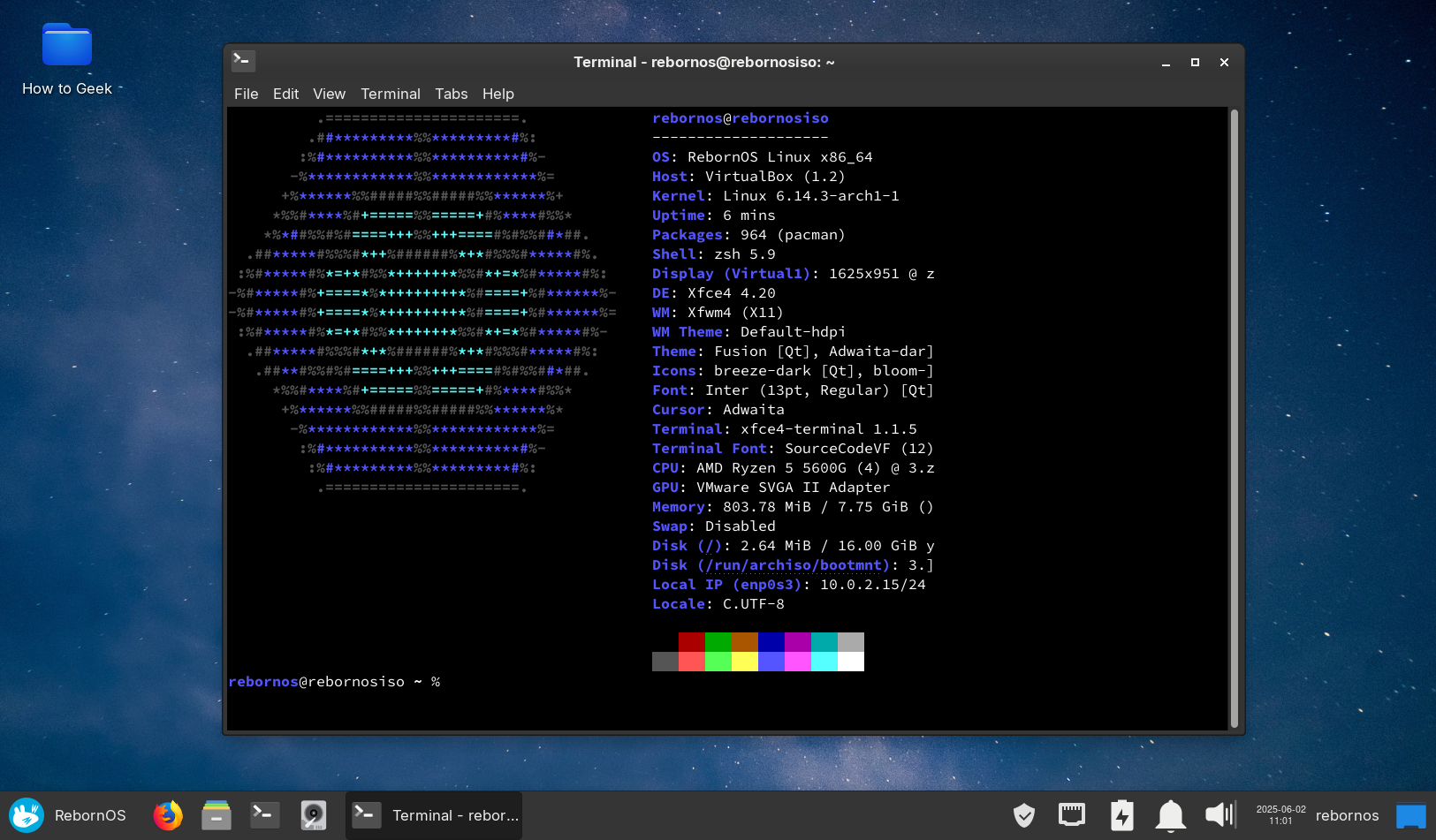
Task: Click the volume speaker icon
Action: (1219, 814)
